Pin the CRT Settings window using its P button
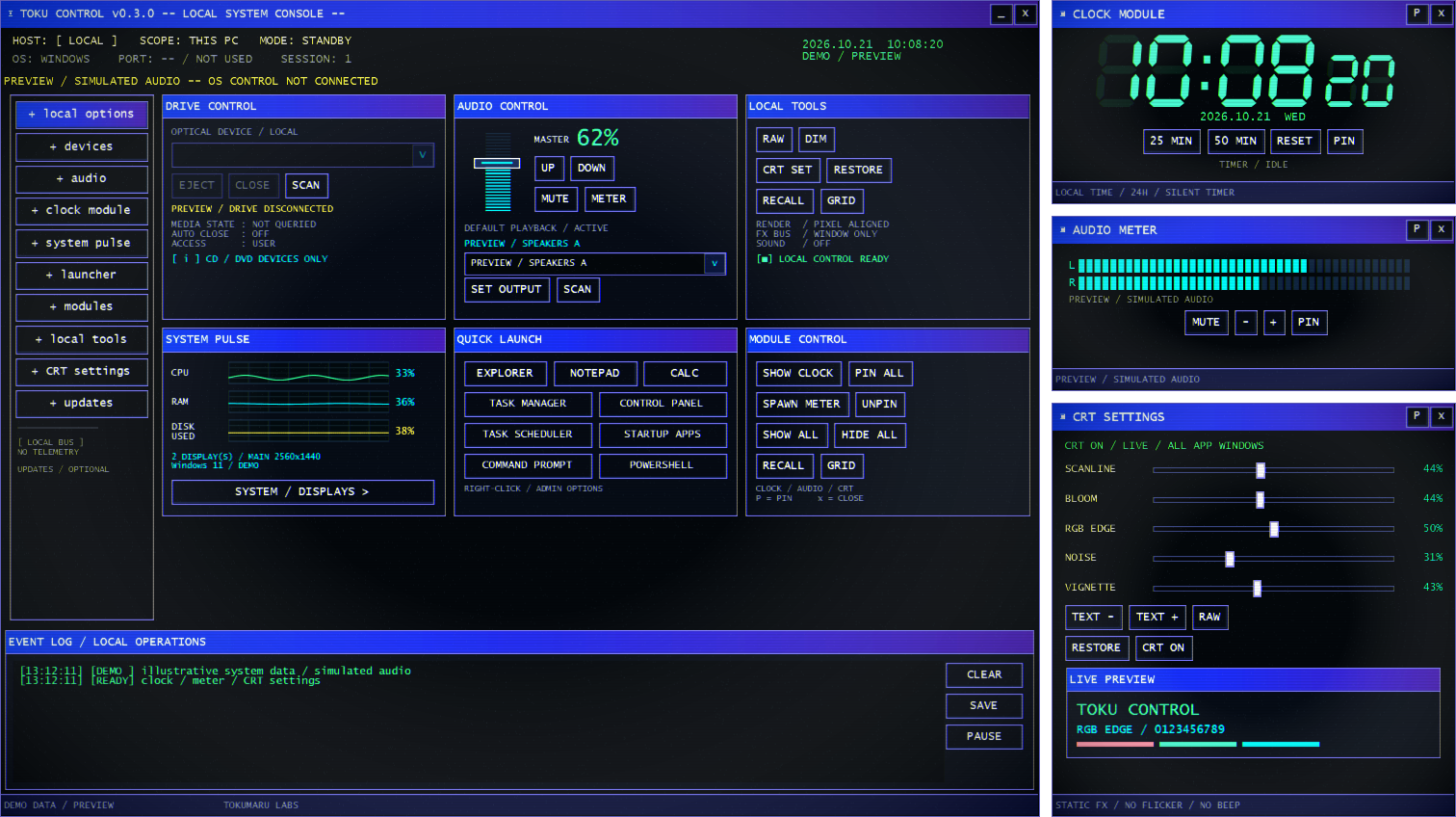The width and height of the screenshot is (1456, 817). [x=1417, y=416]
